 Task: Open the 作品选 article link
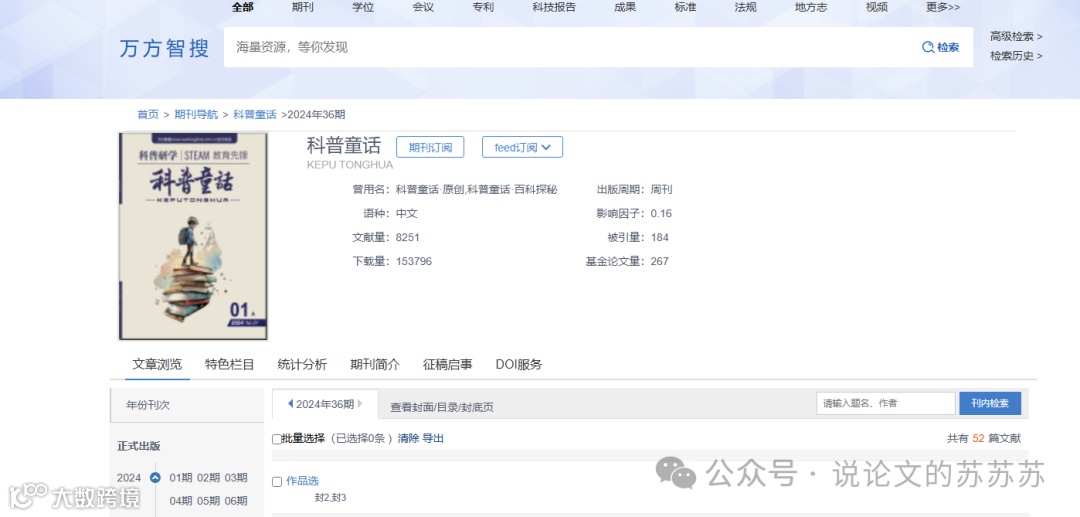pyautogui.click(x=302, y=481)
